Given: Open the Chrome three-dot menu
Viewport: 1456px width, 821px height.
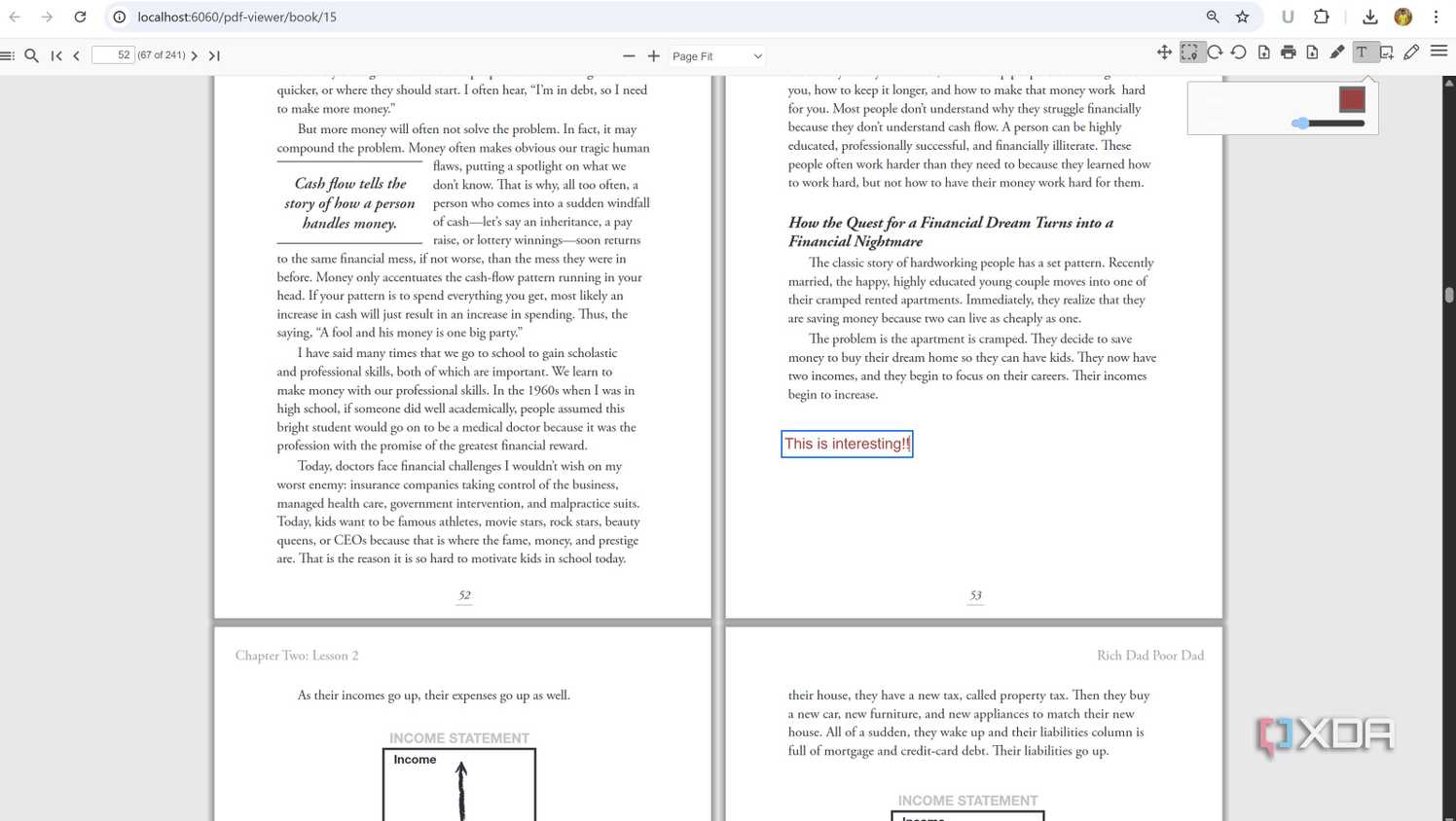Looking at the screenshot, I should (x=1436, y=17).
